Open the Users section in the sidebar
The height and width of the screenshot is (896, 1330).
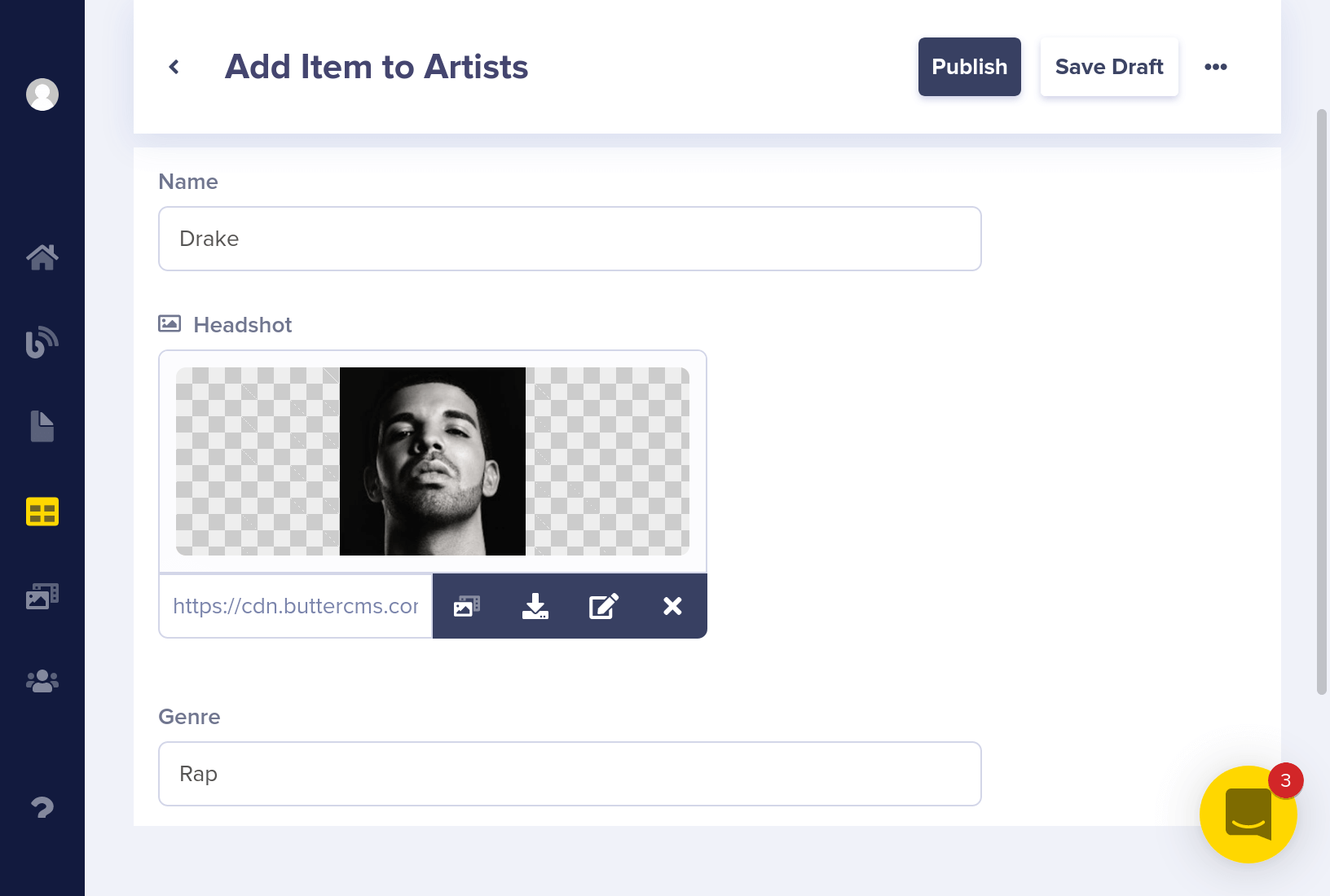(x=42, y=681)
